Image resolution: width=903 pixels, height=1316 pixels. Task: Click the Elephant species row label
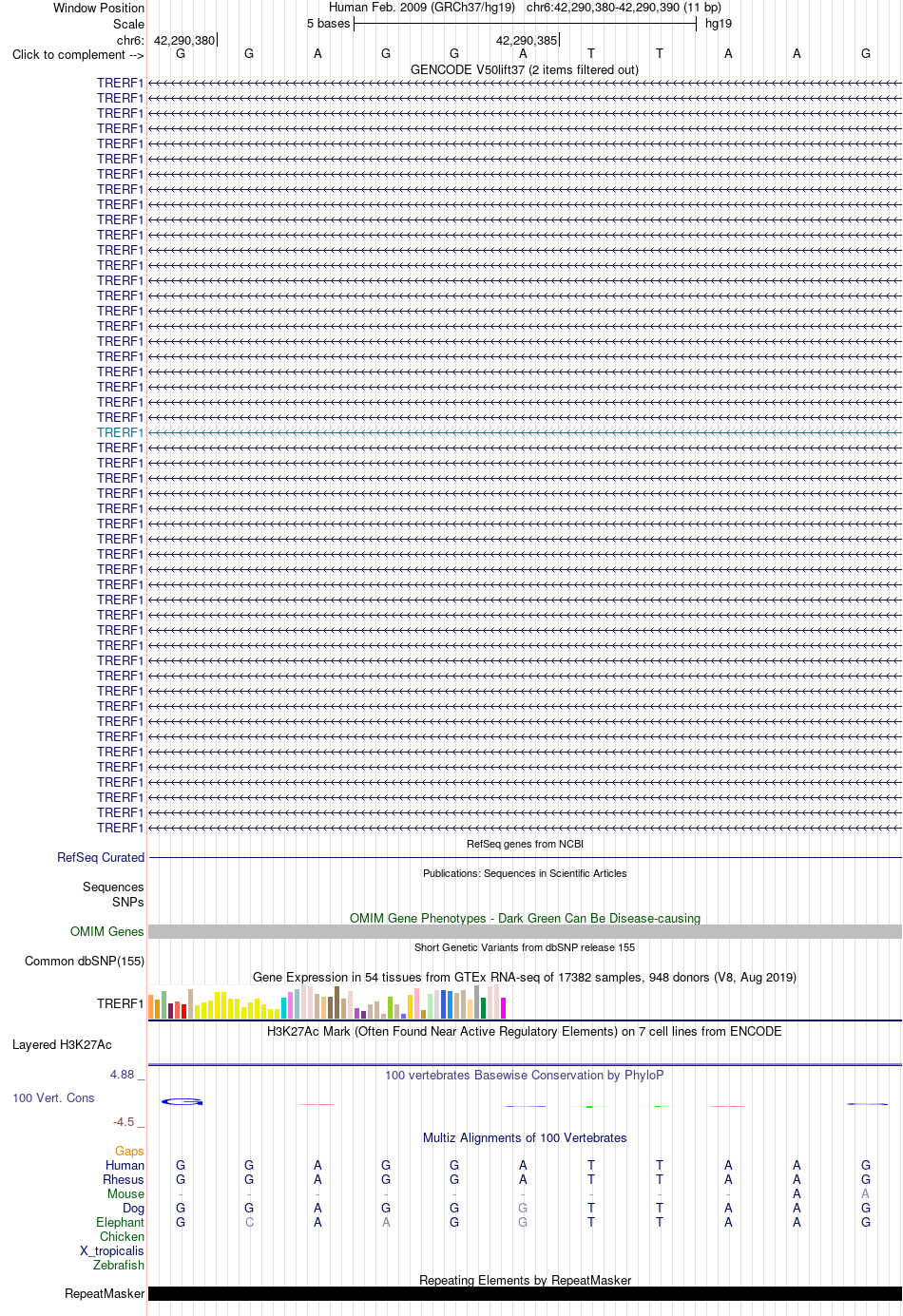120,1222
